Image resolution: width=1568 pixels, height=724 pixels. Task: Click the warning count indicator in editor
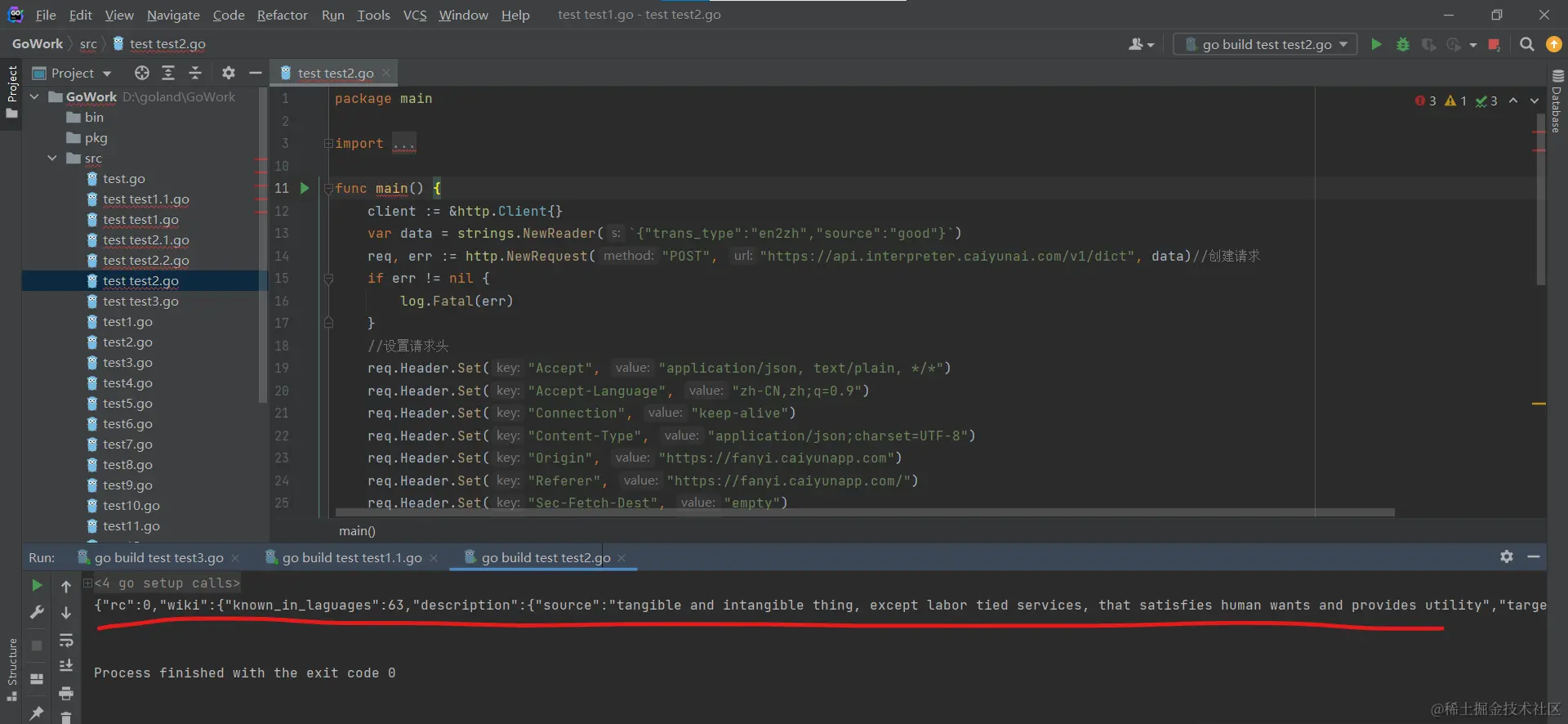1456,101
